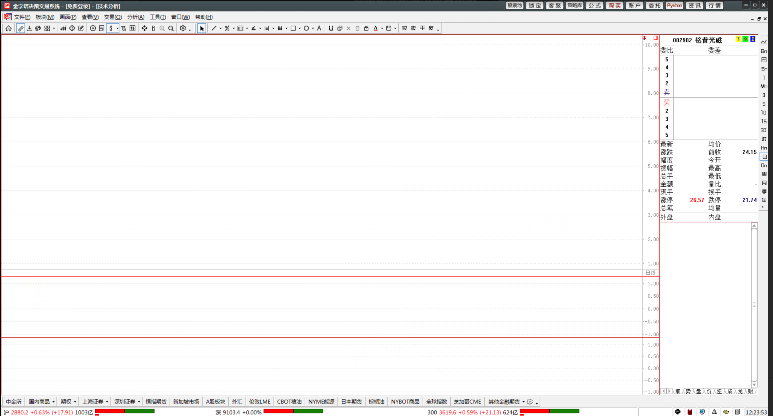Click the green badge beside stock name
The image size is (773, 416).
pyautogui.click(x=745, y=39)
